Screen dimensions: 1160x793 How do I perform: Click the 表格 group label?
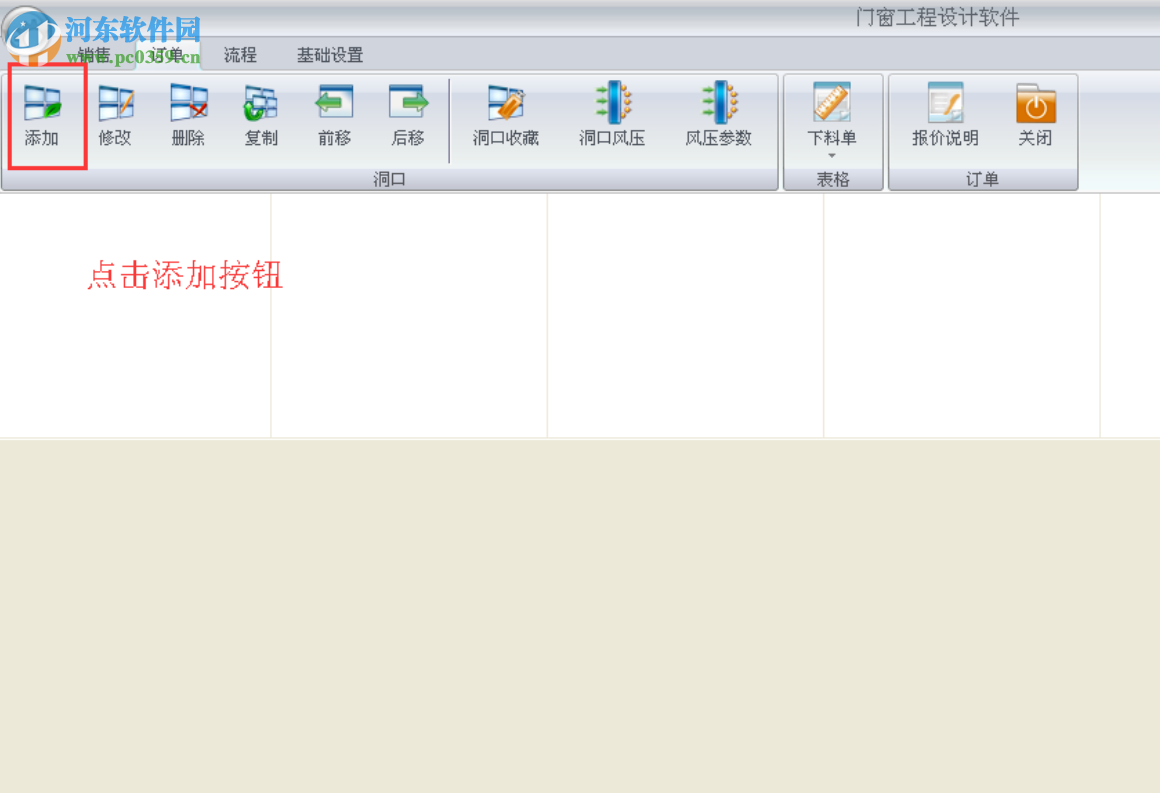click(x=833, y=179)
